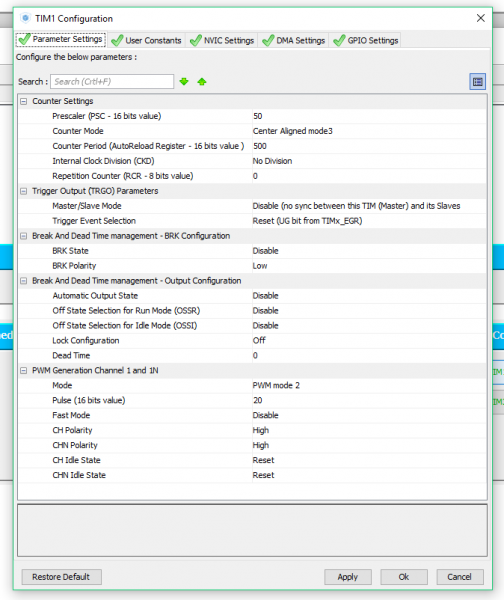
Task: Switch to the DMA Settings tab
Action: pyautogui.click(x=294, y=40)
